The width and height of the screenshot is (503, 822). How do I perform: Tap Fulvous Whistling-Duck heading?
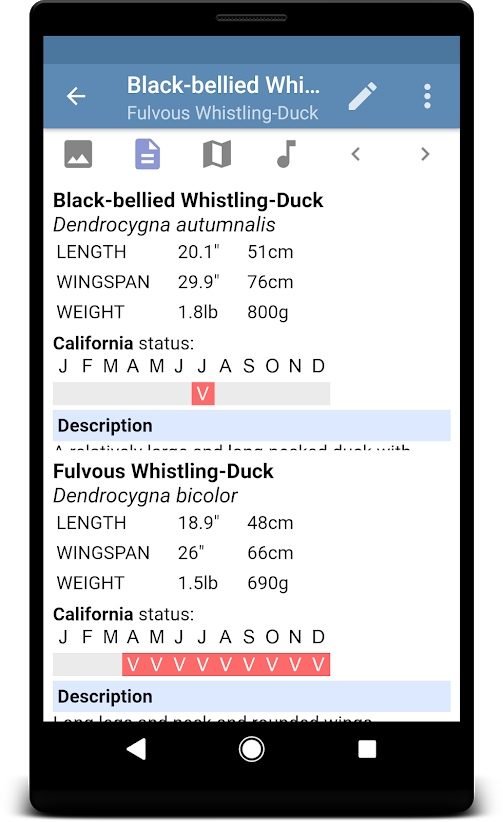click(x=163, y=471)
